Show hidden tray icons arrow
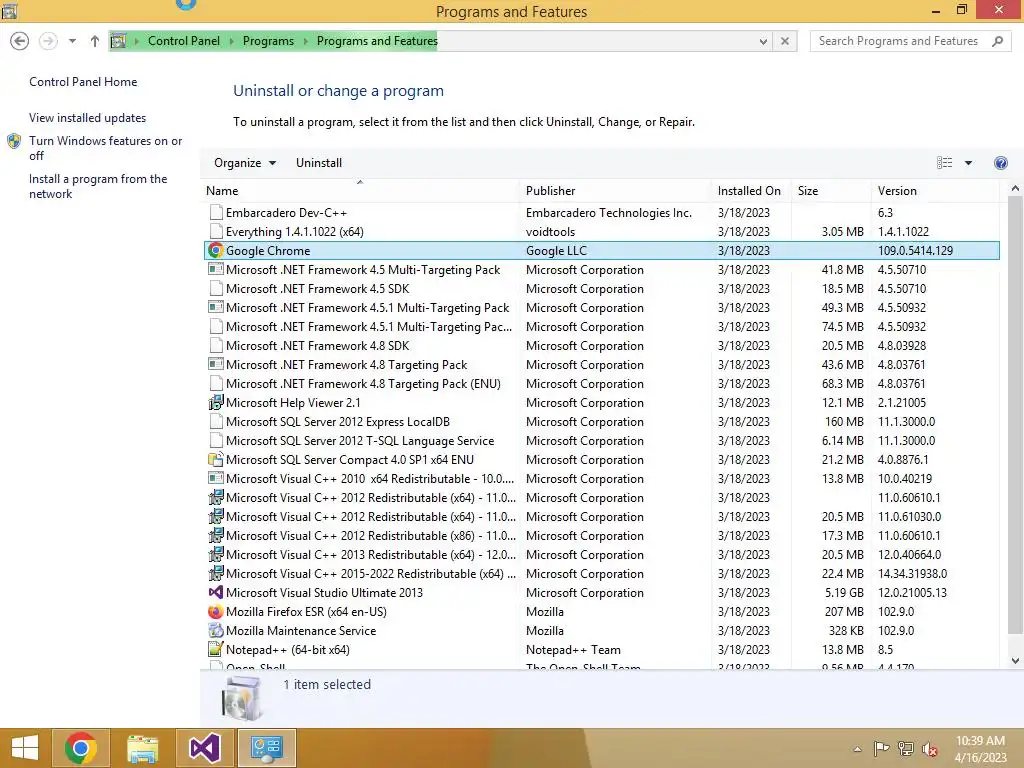 pos(857,749)
